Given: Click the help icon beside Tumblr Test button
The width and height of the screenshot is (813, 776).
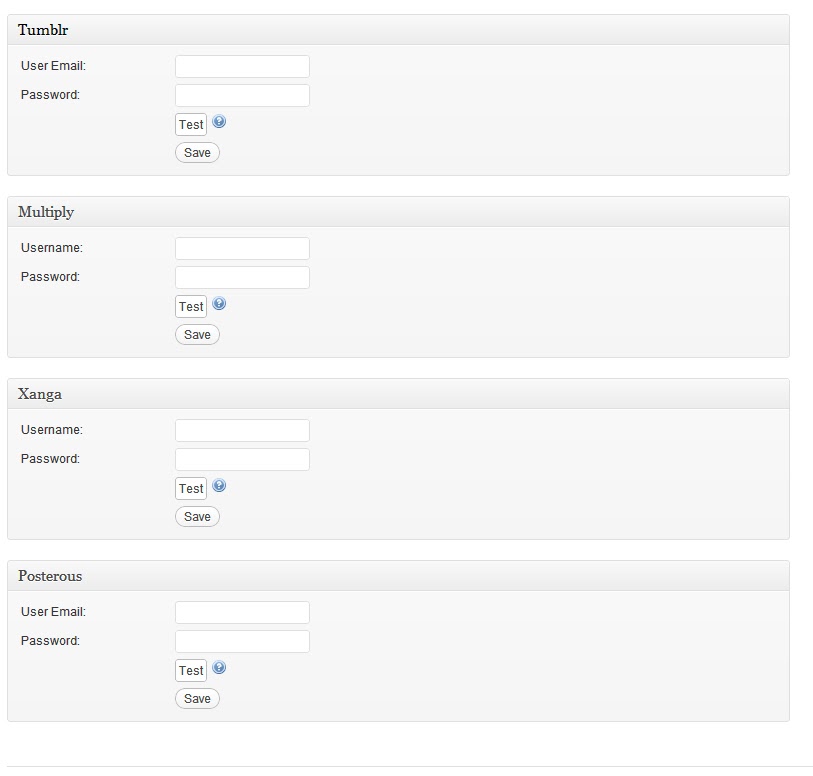Looking at the screenshot, I should pos(219,122).
